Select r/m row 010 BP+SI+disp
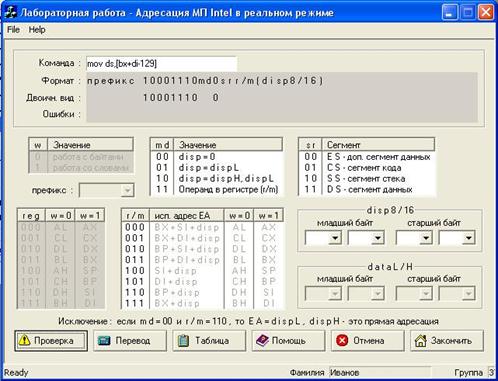This screenshot has width=498, height=381. click(202, 249)
